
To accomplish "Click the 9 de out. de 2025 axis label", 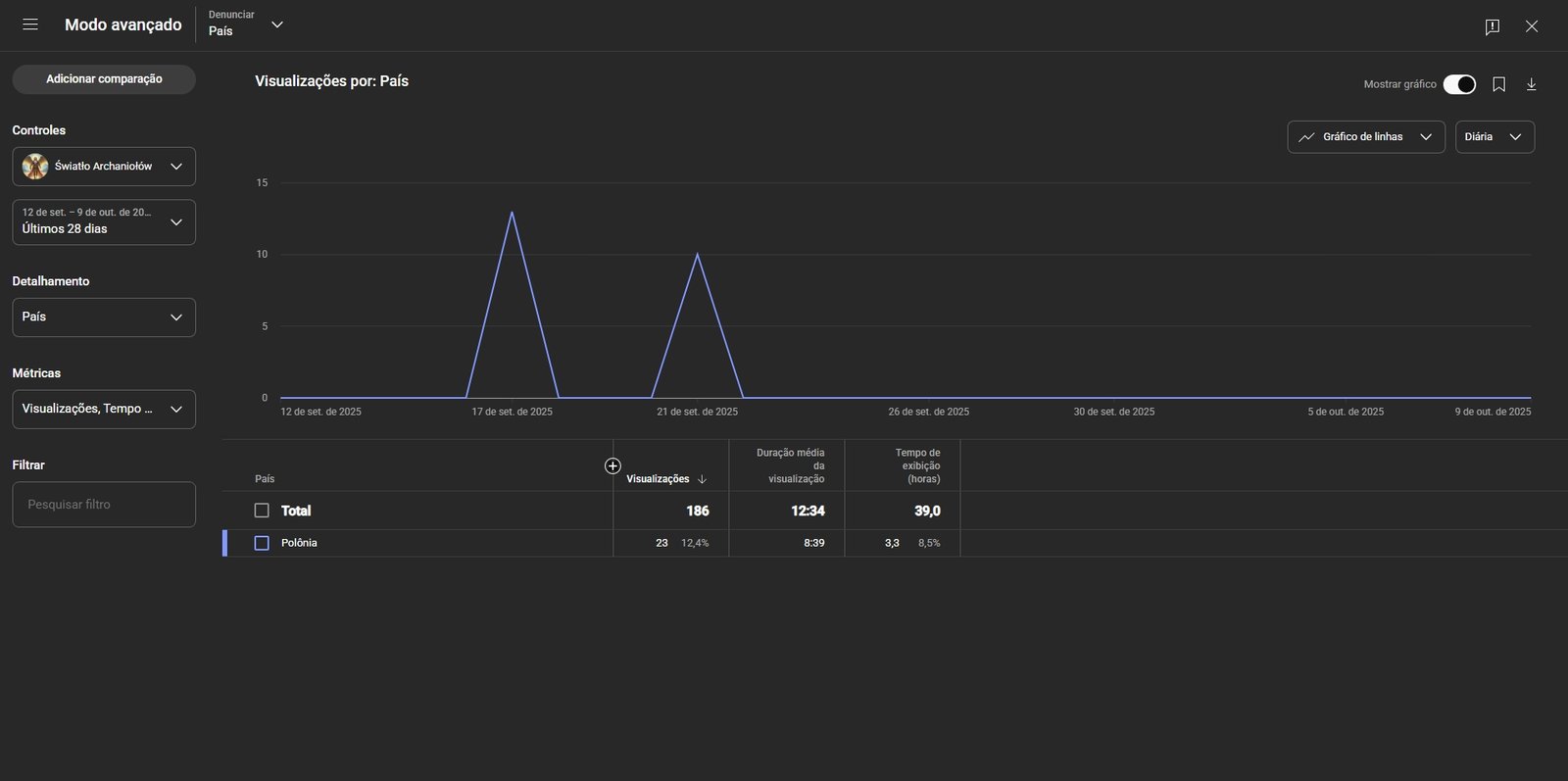I will pos(1493,412).
